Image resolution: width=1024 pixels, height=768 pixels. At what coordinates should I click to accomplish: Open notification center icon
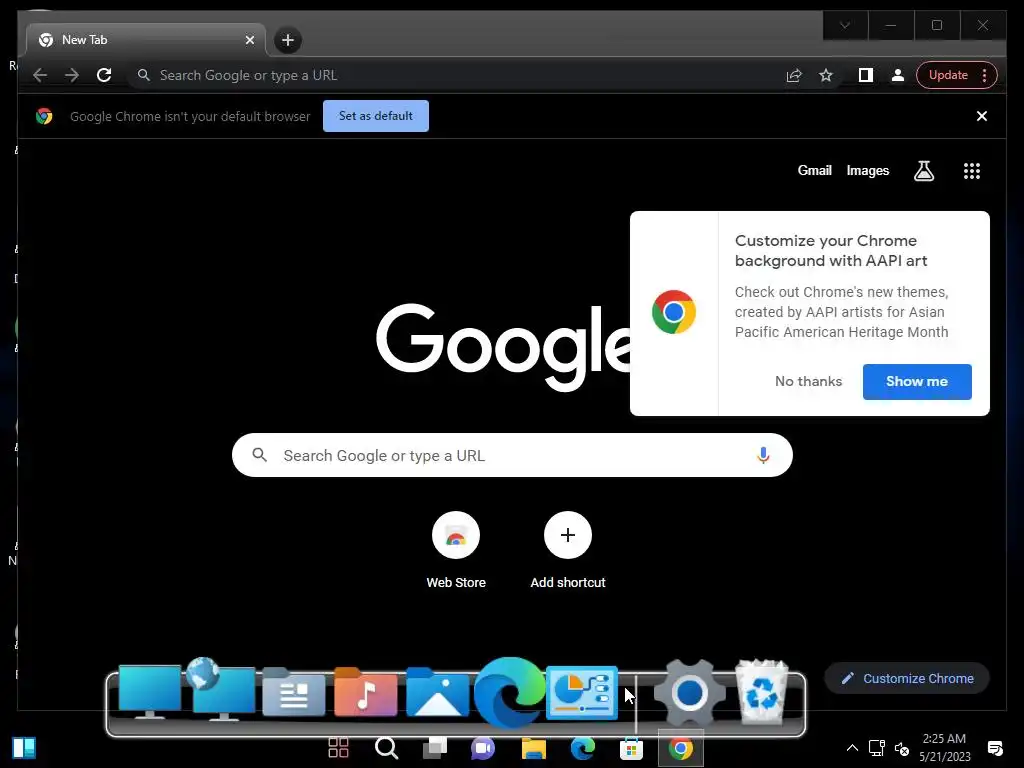coord(995,748)
